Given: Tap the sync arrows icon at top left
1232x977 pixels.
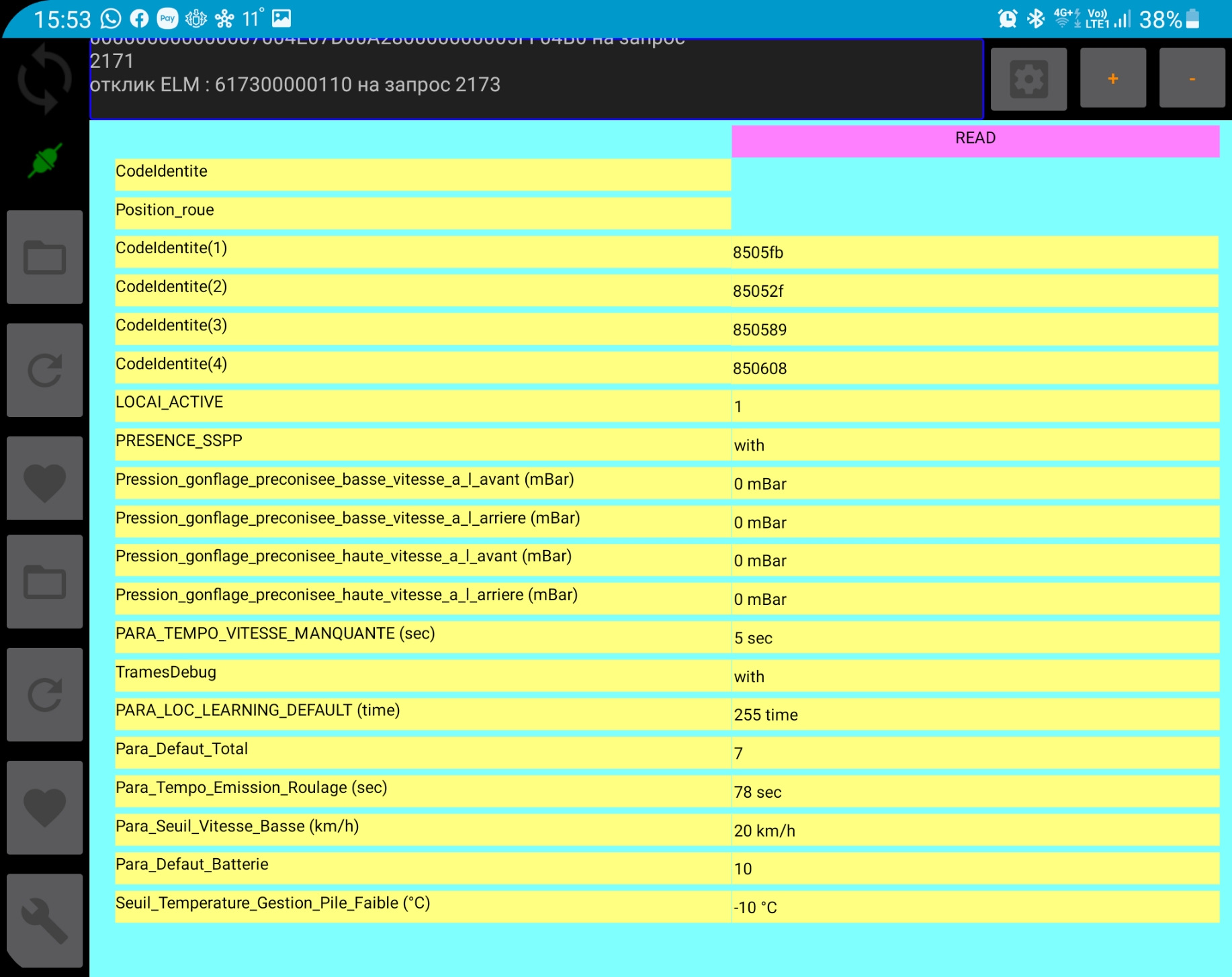Looking at the screenshot, I should coord(44,79).
